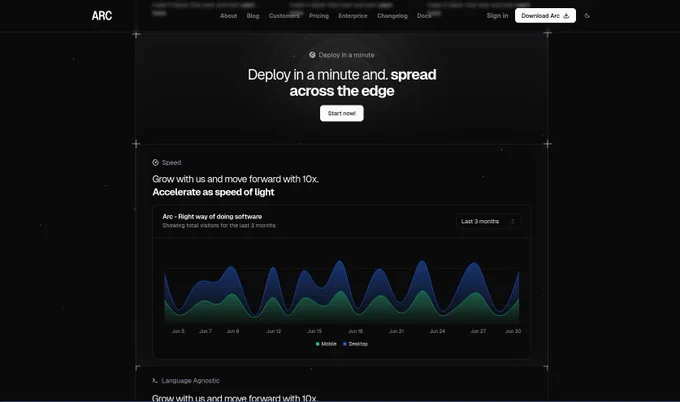
Task: Click the Jun 27 axis label
Action: coord(478,331)
